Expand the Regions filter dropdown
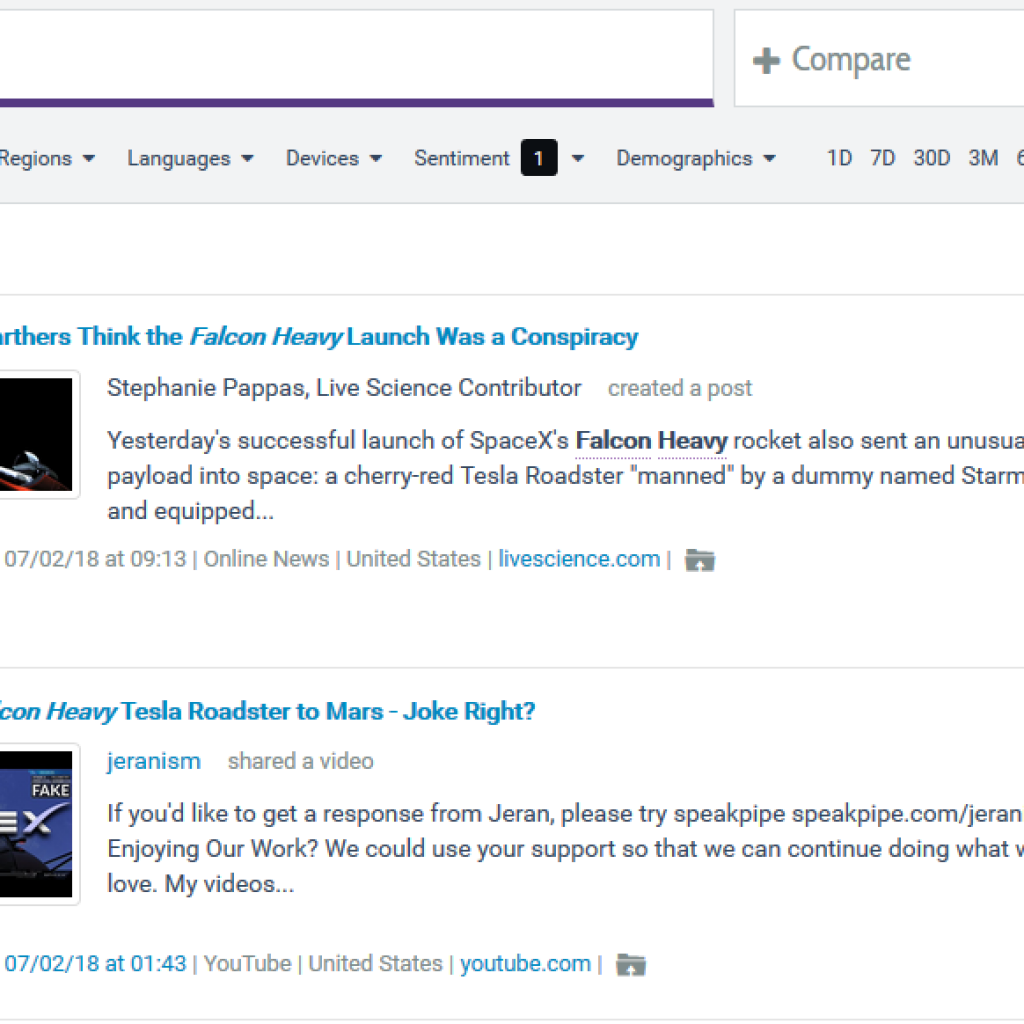 tap(48, 158)
